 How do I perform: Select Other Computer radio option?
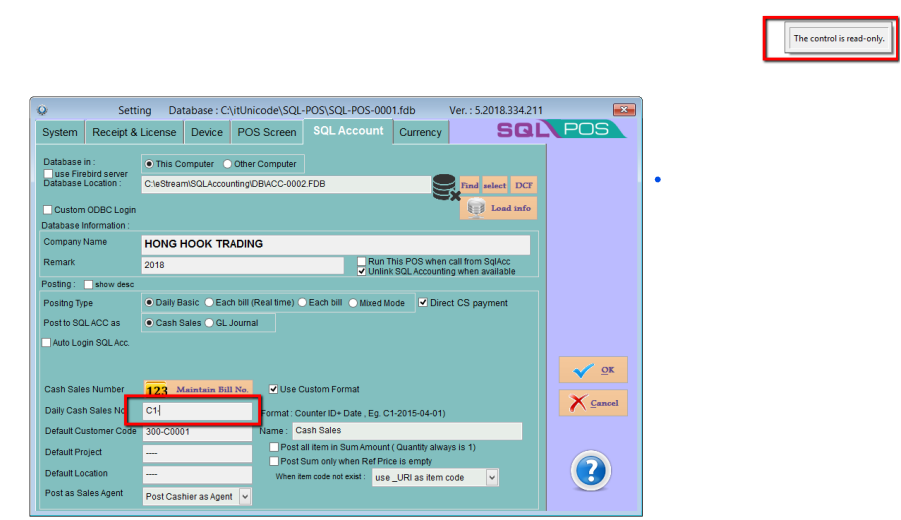coord(260,164)
